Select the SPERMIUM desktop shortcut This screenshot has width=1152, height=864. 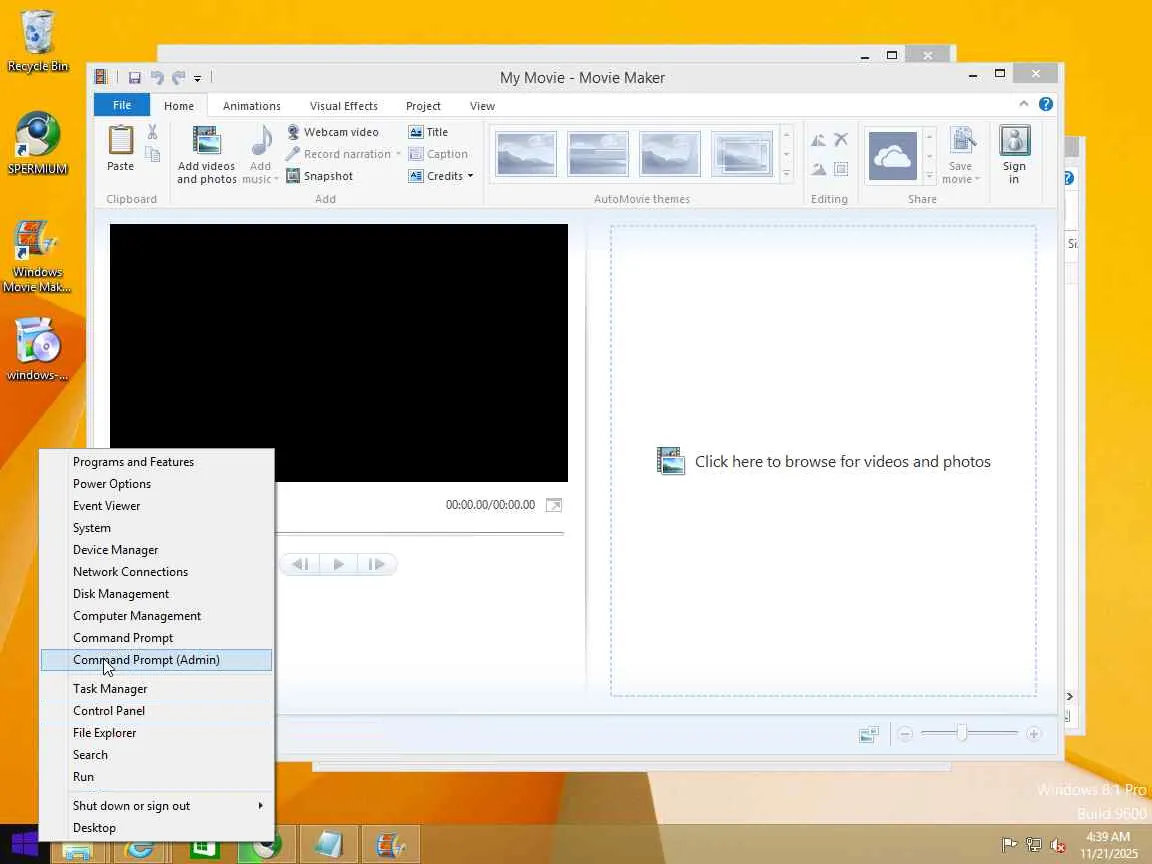coord(37,143)
